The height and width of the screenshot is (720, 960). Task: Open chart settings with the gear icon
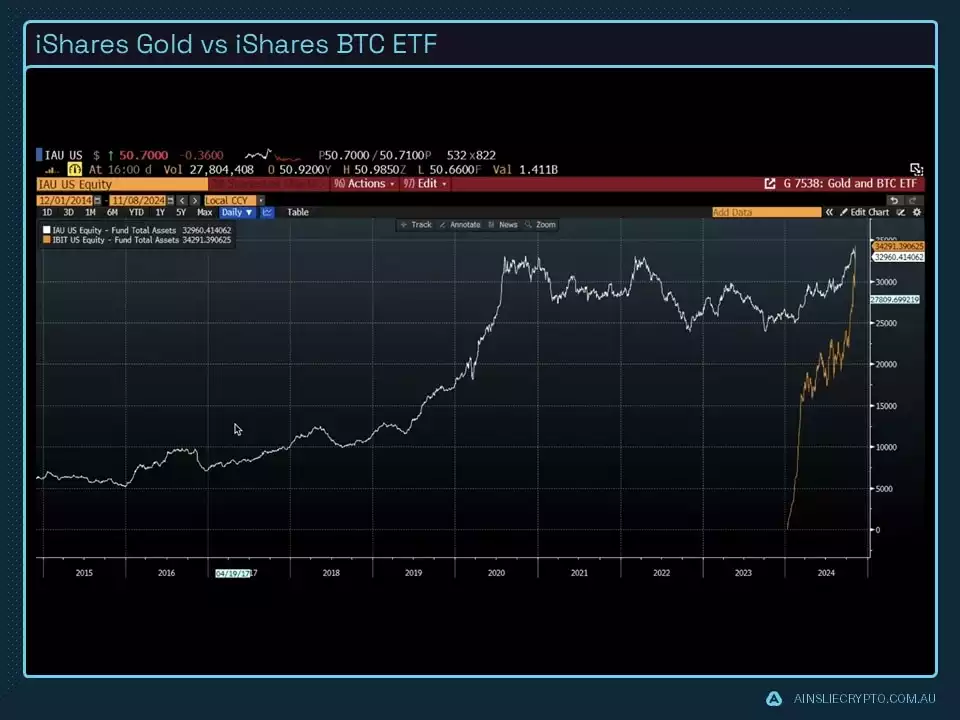tap(917, 212)
